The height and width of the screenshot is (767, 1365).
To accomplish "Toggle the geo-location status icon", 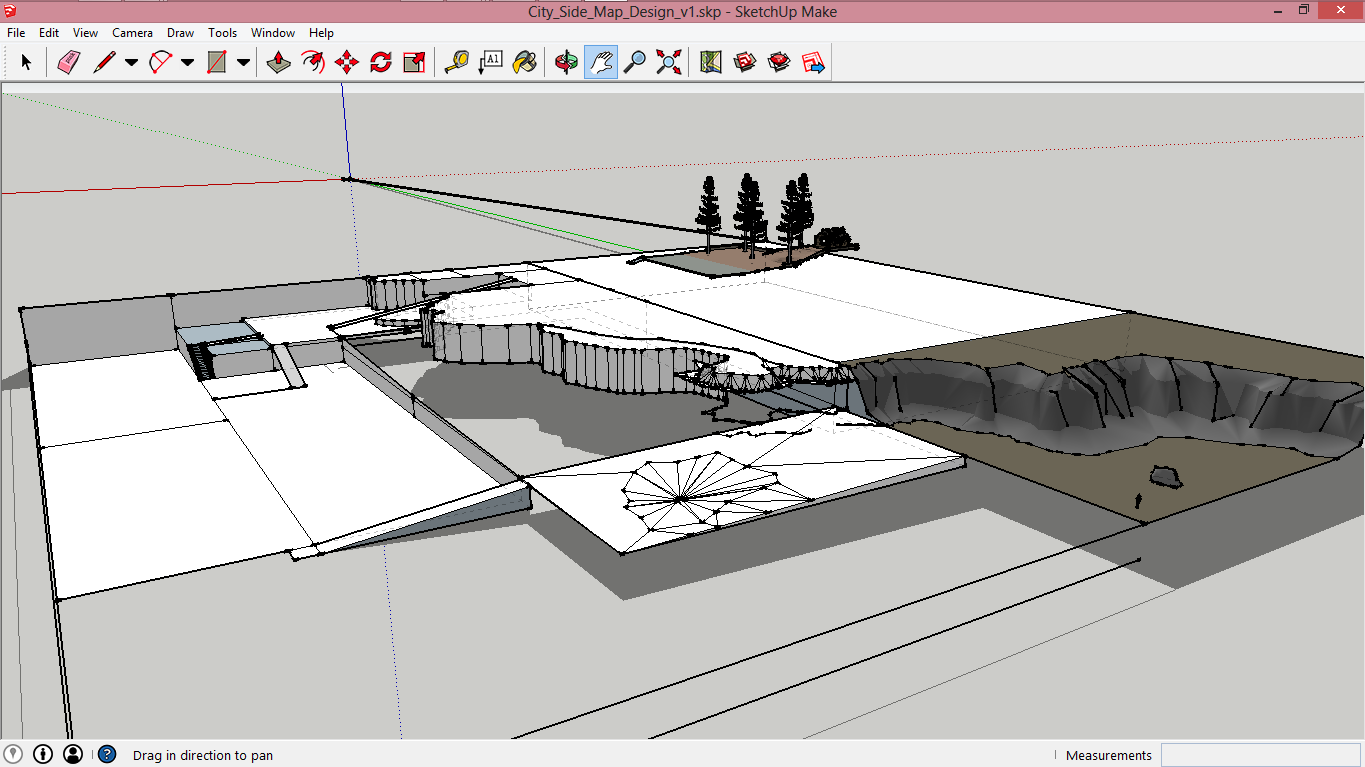I will point(13,754).
